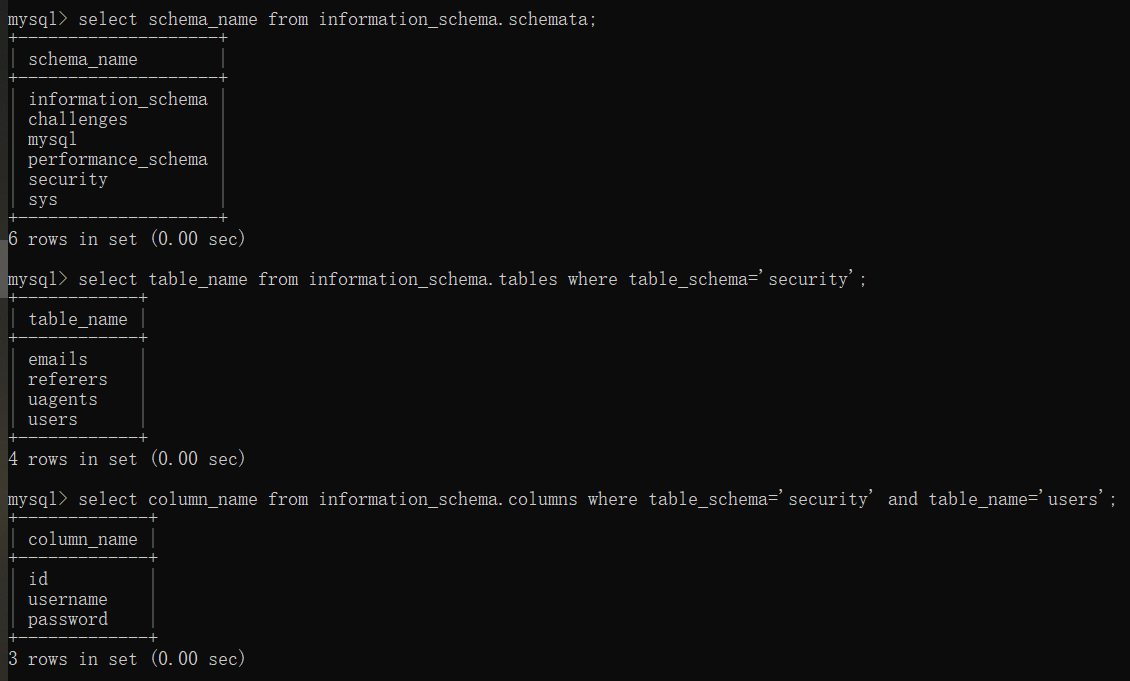Click the column_name column header

(x=83, y=540)
